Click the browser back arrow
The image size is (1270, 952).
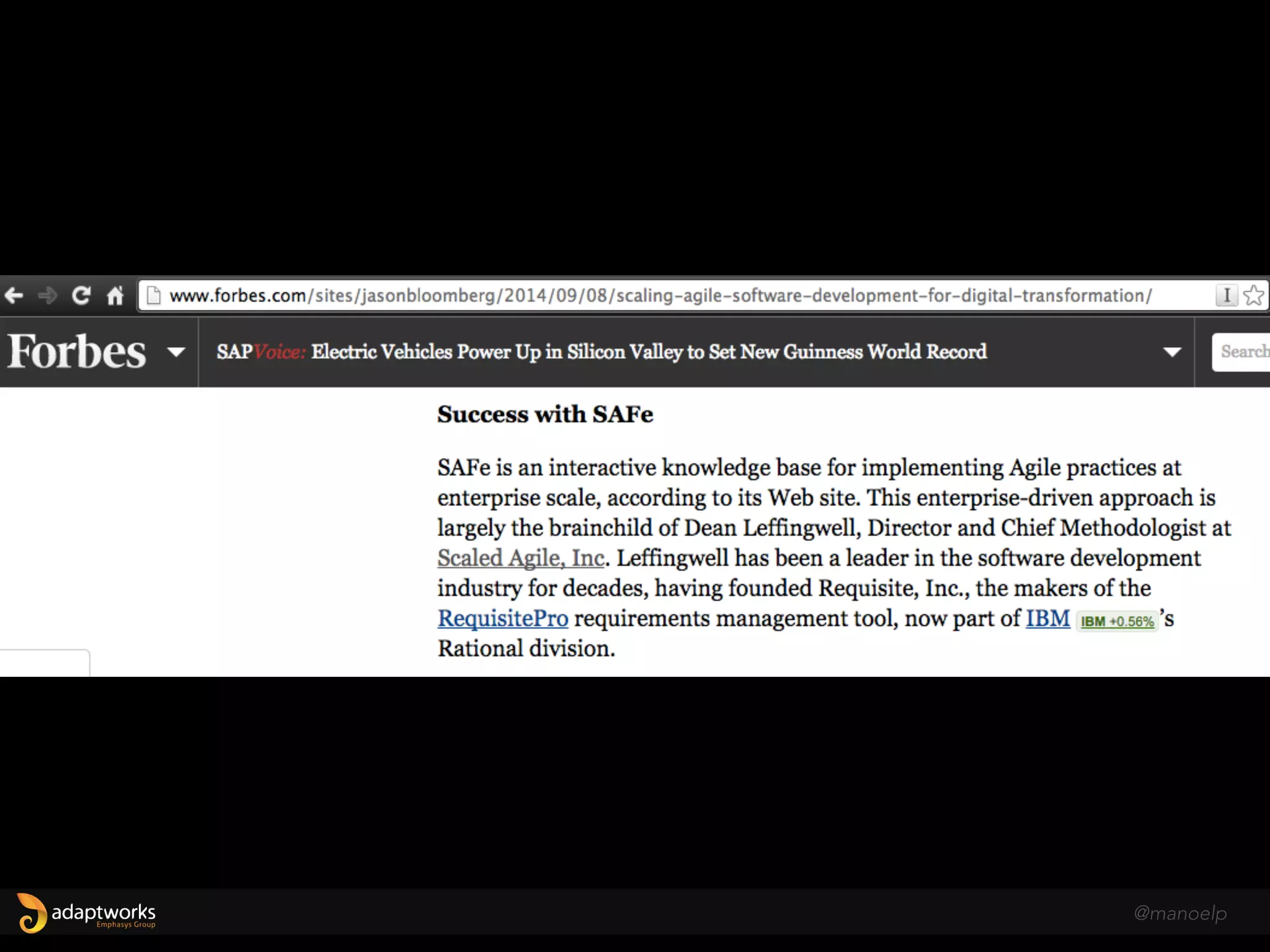(14, 296)
